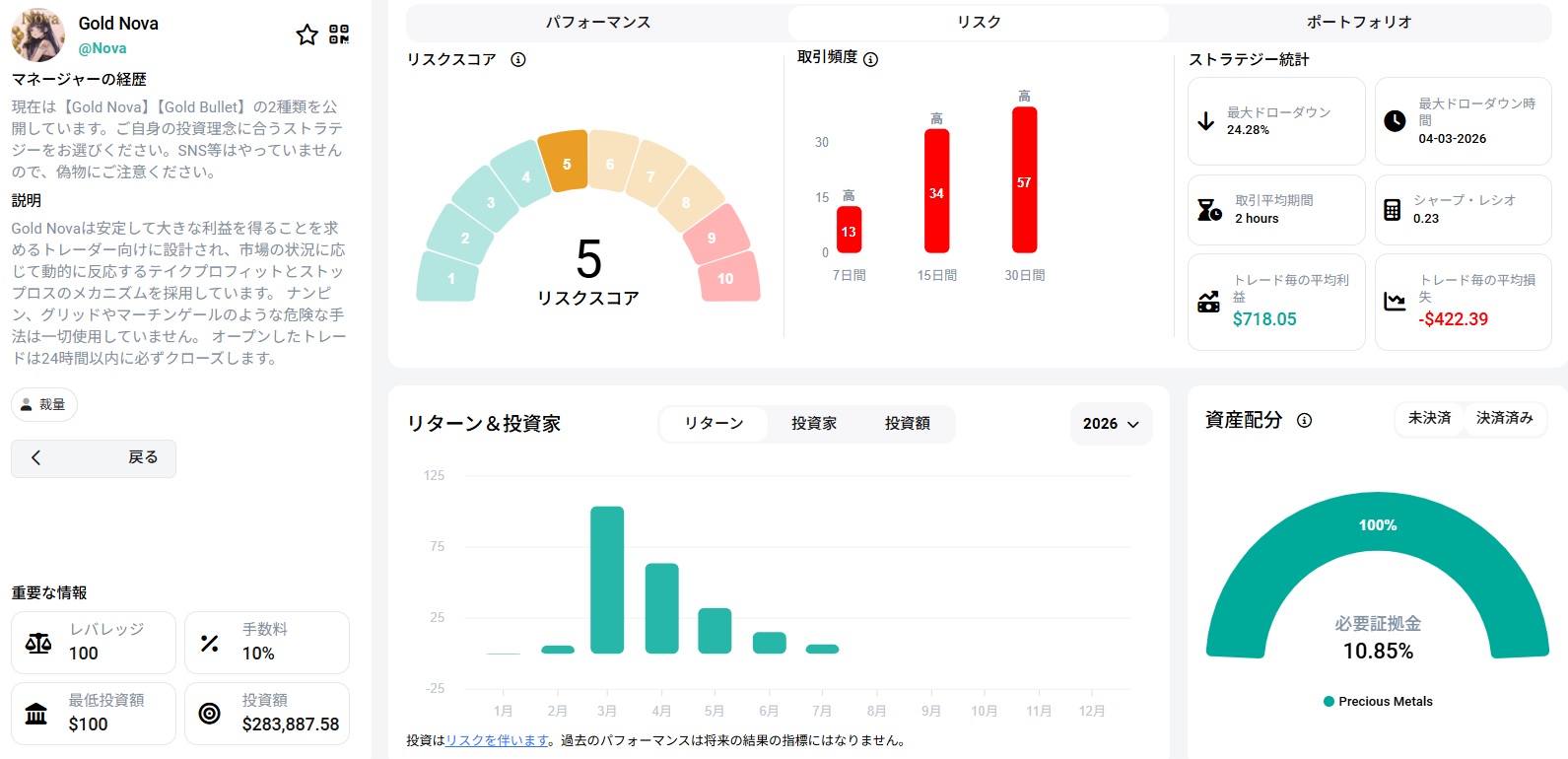
Task: Click the 7日間 frequency bar showing 13
Action: click(849, 230)
